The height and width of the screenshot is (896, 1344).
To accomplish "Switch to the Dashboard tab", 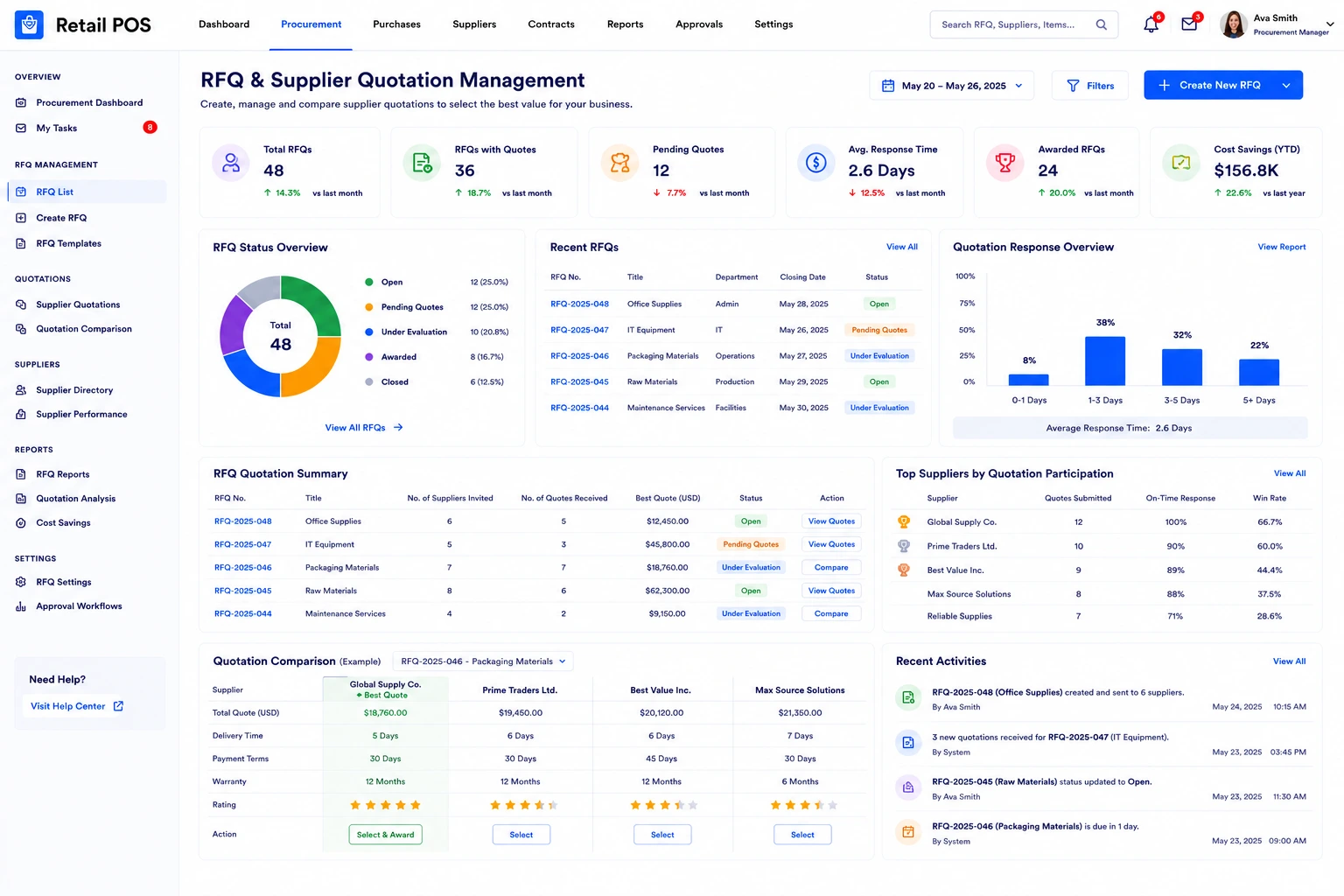I will click(224, 24).
